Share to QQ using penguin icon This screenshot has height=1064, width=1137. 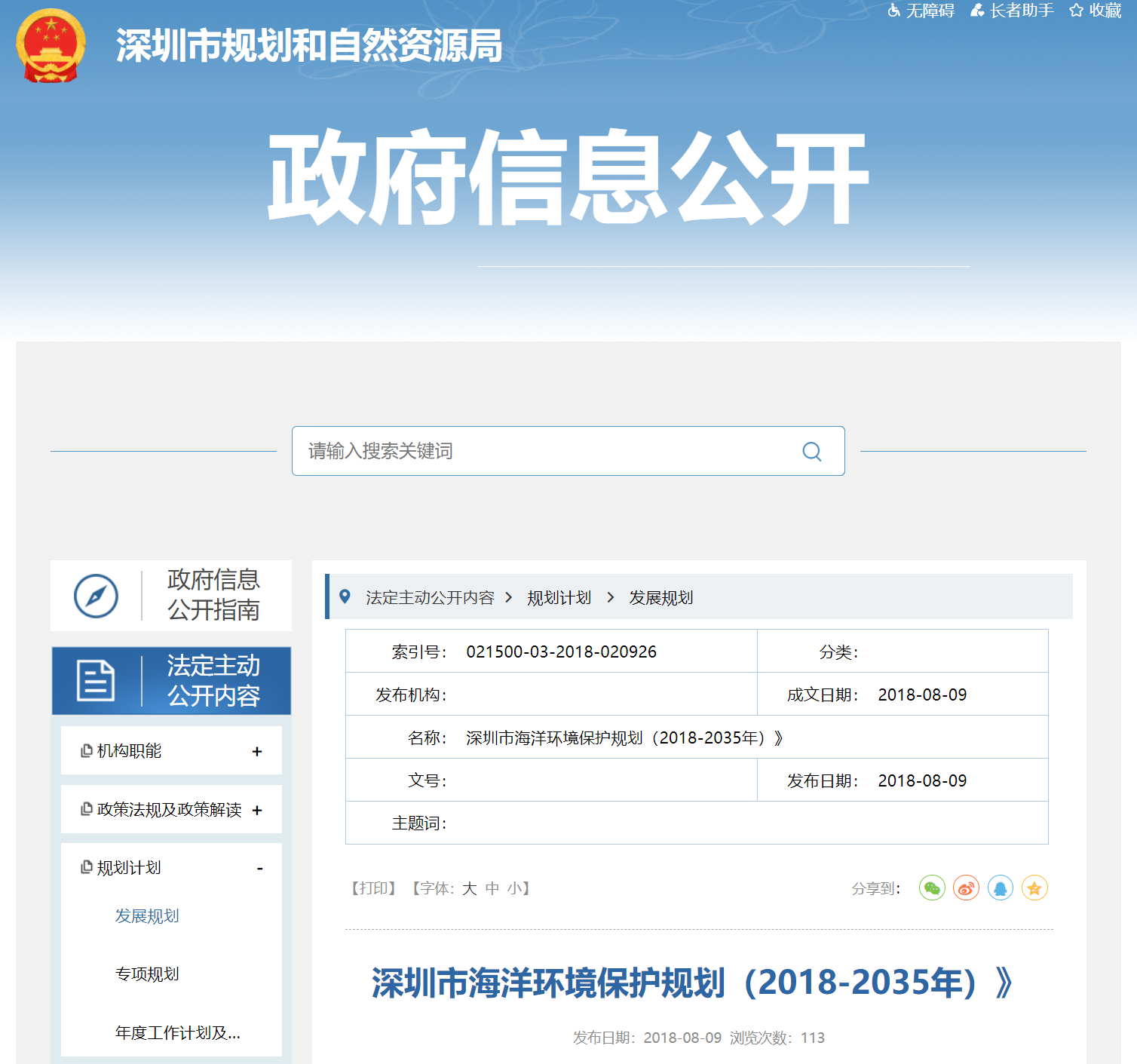(1001, 888)
